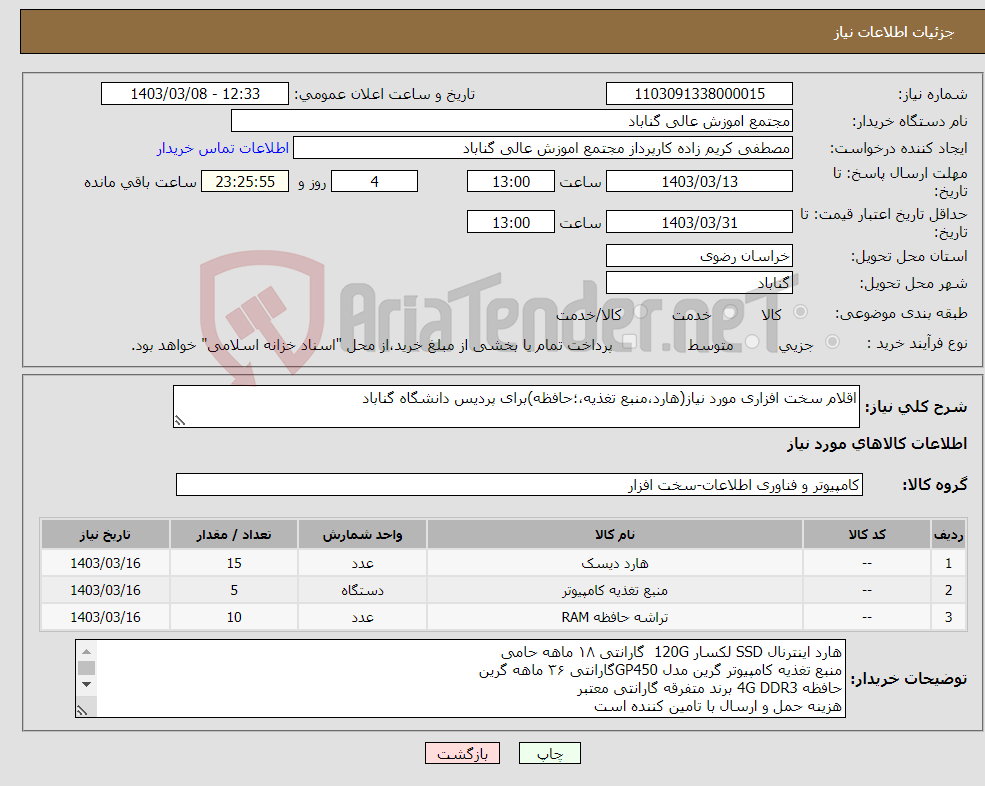The width and height of the screenshot is (985, 786).
Task: Click the general need description textarea
Action: (x=516, y=407)
